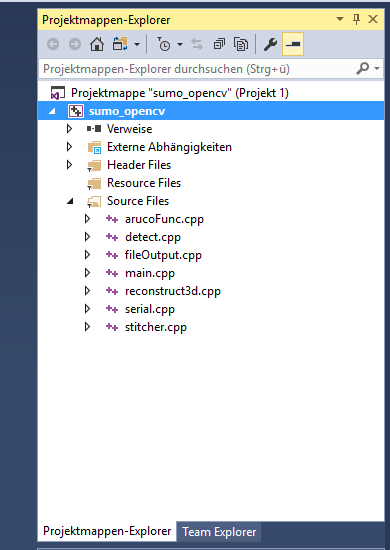Click the Resource Files folder icon
This screenshot has width=390, height=550.
pyautogui.click(x=94, y=183)
